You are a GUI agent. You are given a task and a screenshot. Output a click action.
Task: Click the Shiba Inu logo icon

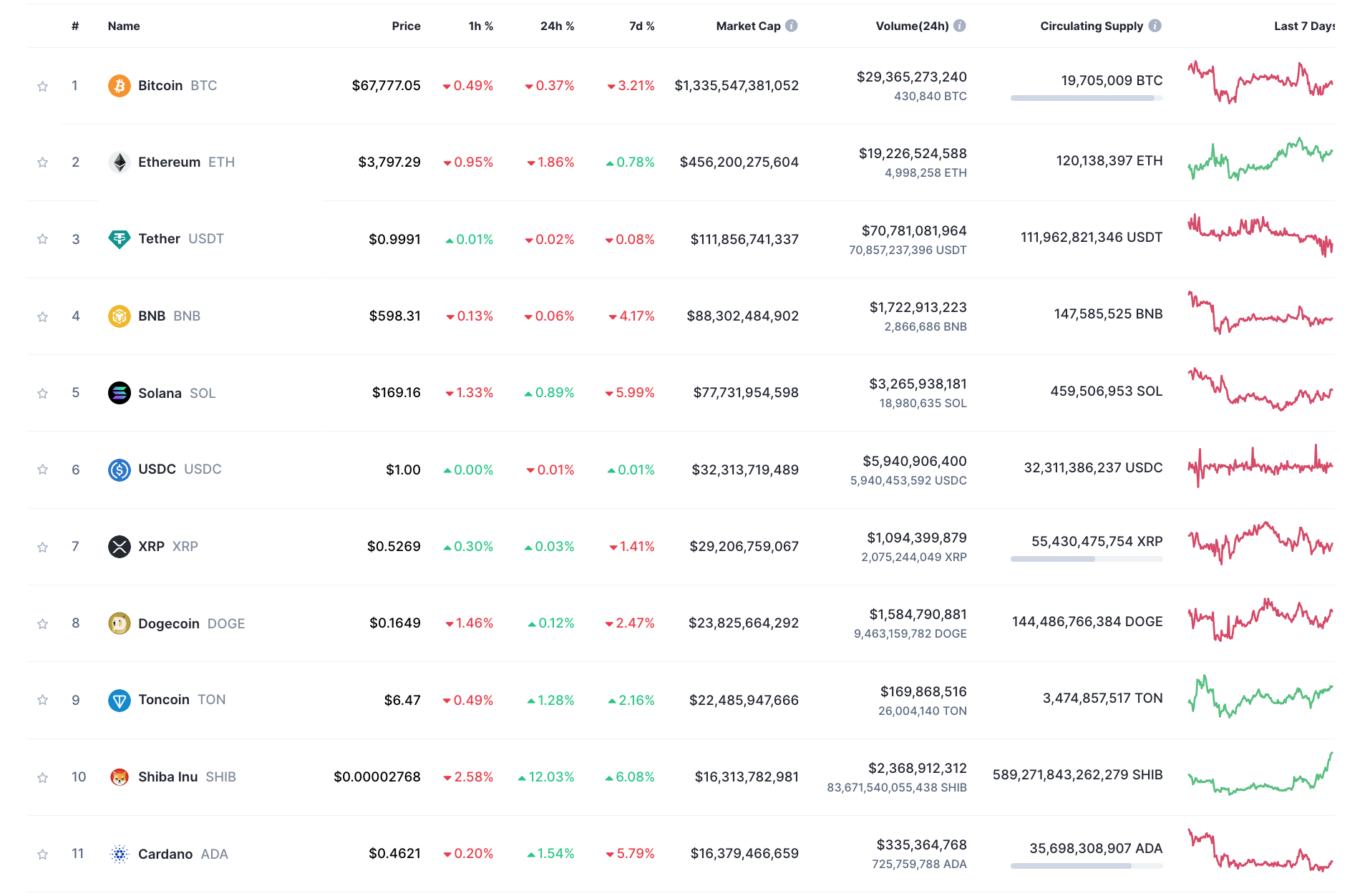tap(119, 777)
